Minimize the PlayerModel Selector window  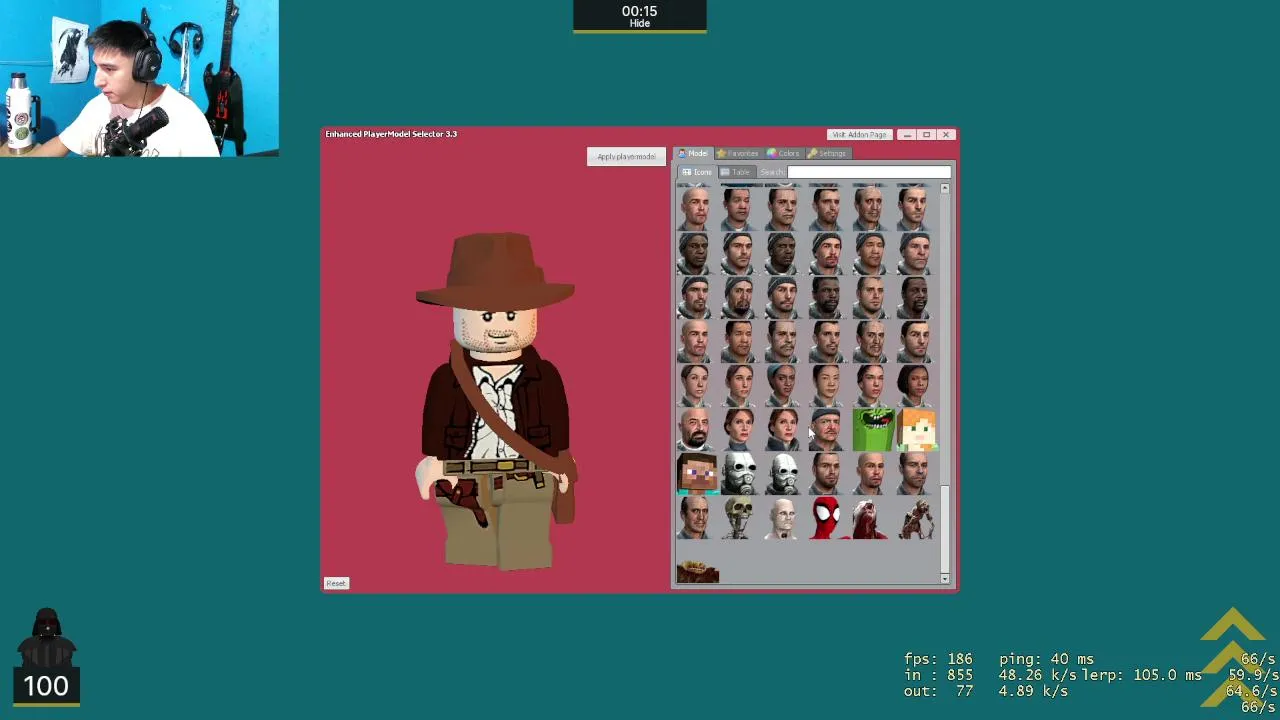coord(907,134)
